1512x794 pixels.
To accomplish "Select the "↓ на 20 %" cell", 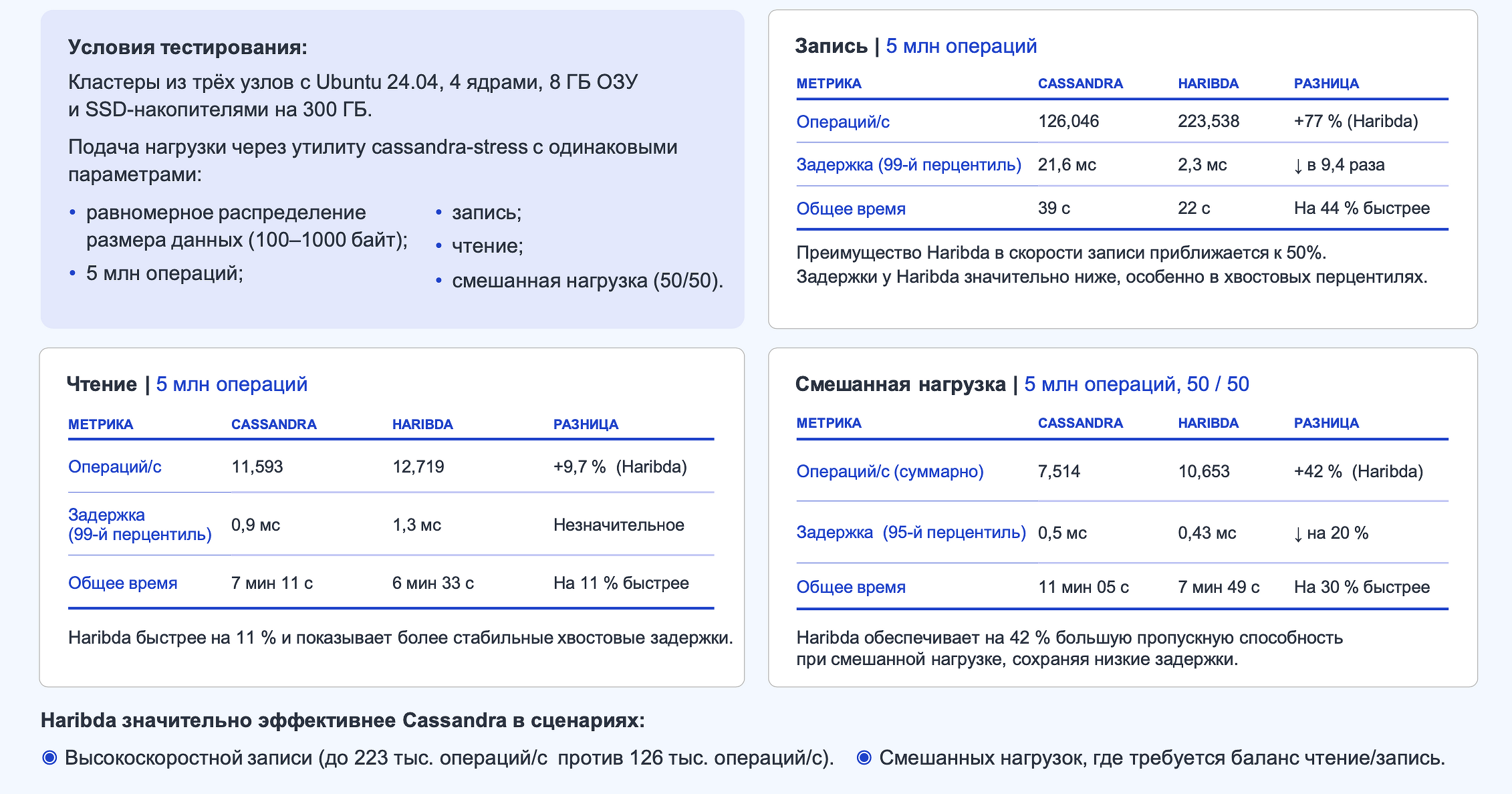I will point(1332,533).
